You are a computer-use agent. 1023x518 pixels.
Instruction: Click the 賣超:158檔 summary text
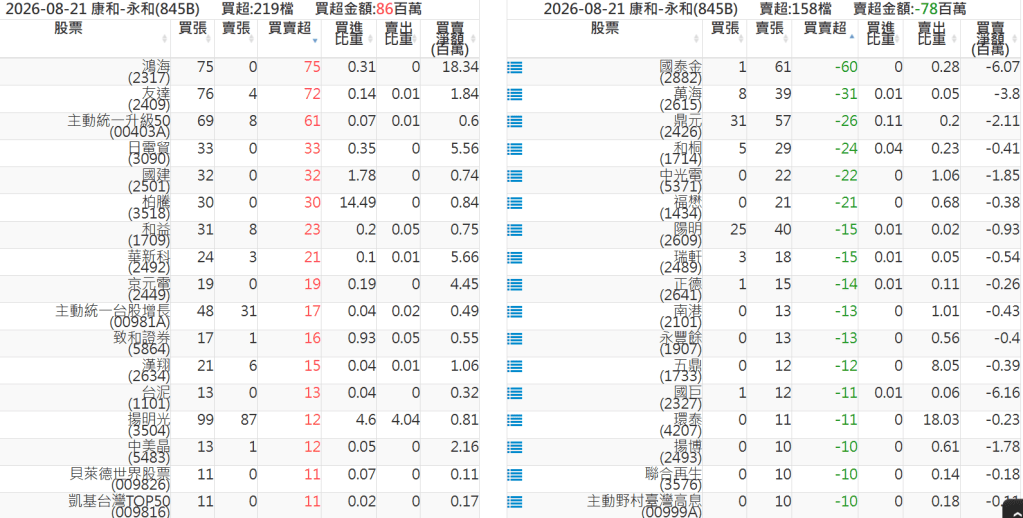[x=796, y=9]
